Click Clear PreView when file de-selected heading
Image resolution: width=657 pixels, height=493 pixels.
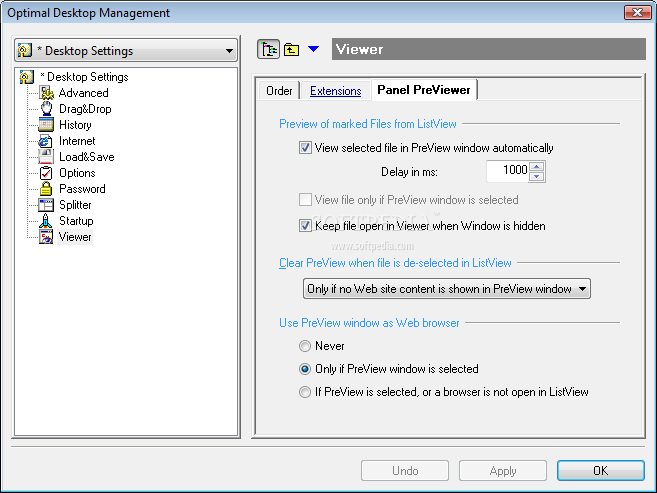click(x=395, y=263)
